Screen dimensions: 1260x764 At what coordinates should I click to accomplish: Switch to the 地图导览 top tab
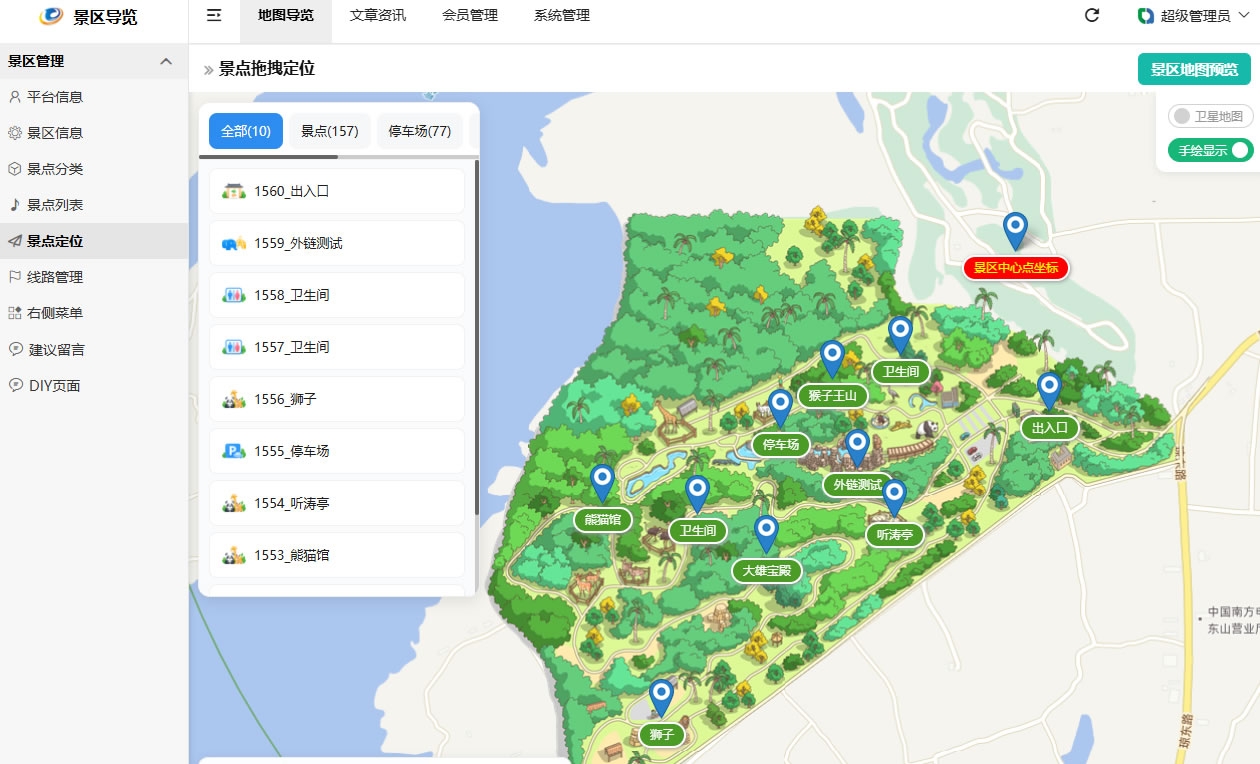[x=285, y=15]
